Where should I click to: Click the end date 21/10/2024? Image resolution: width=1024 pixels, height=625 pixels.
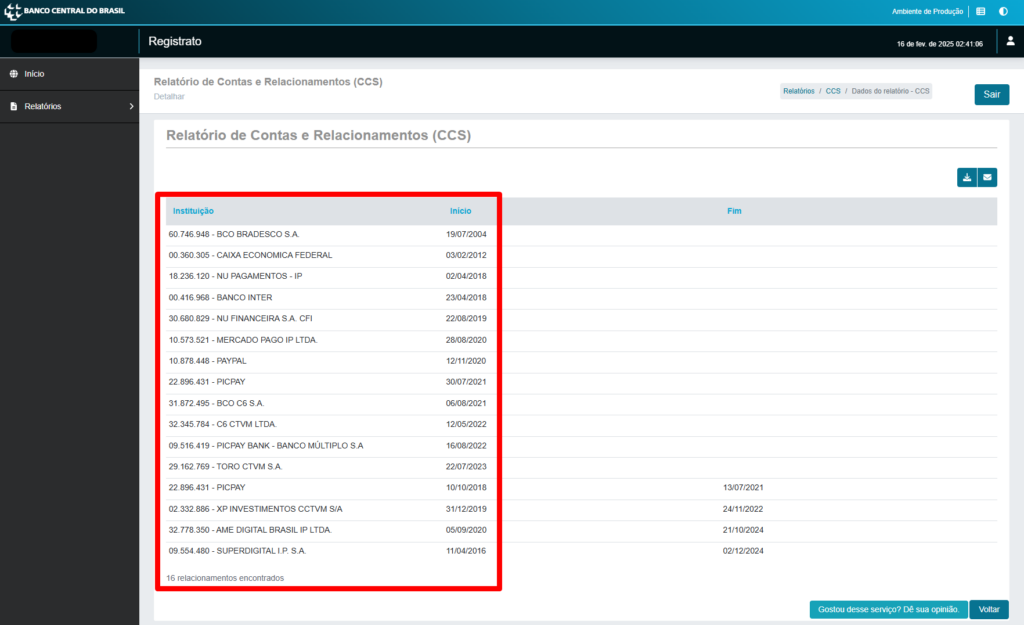(743, 530)
